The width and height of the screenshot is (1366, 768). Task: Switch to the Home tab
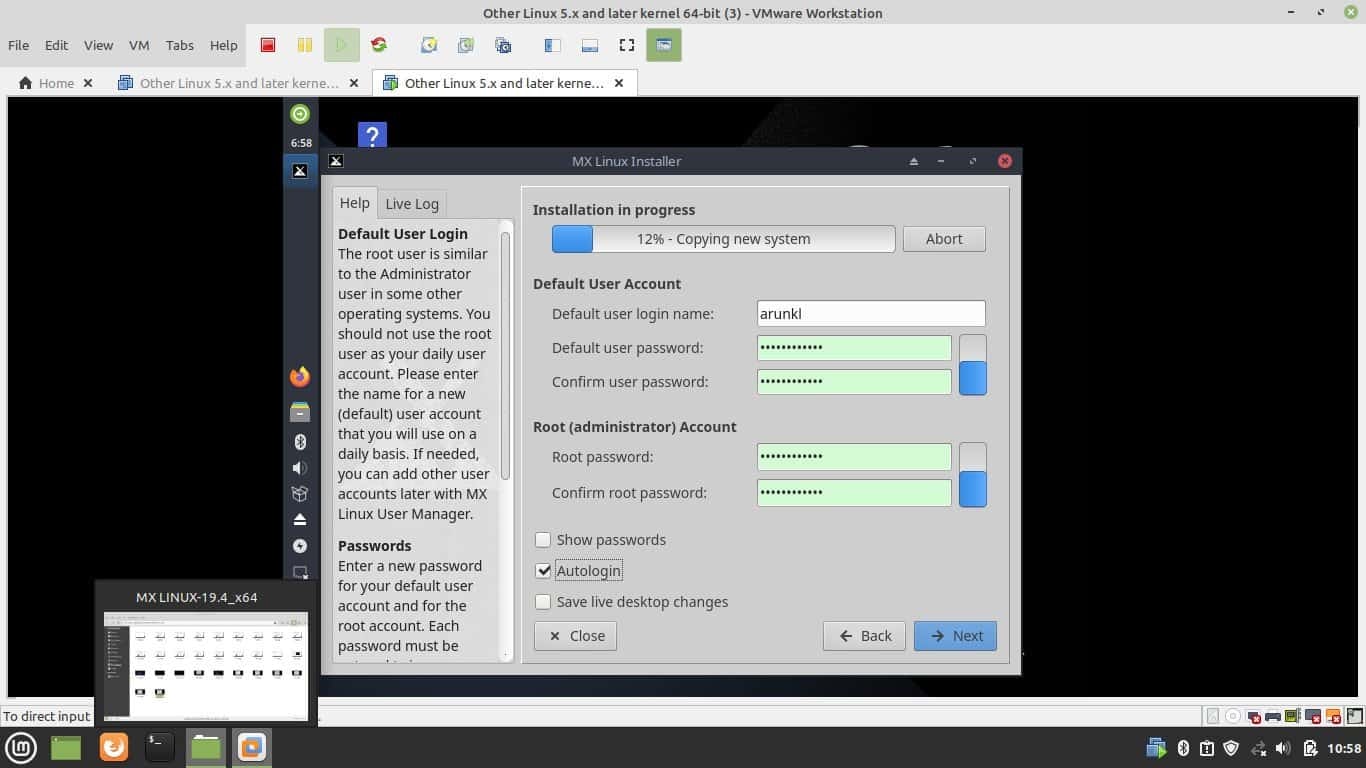tap(47, 83)
